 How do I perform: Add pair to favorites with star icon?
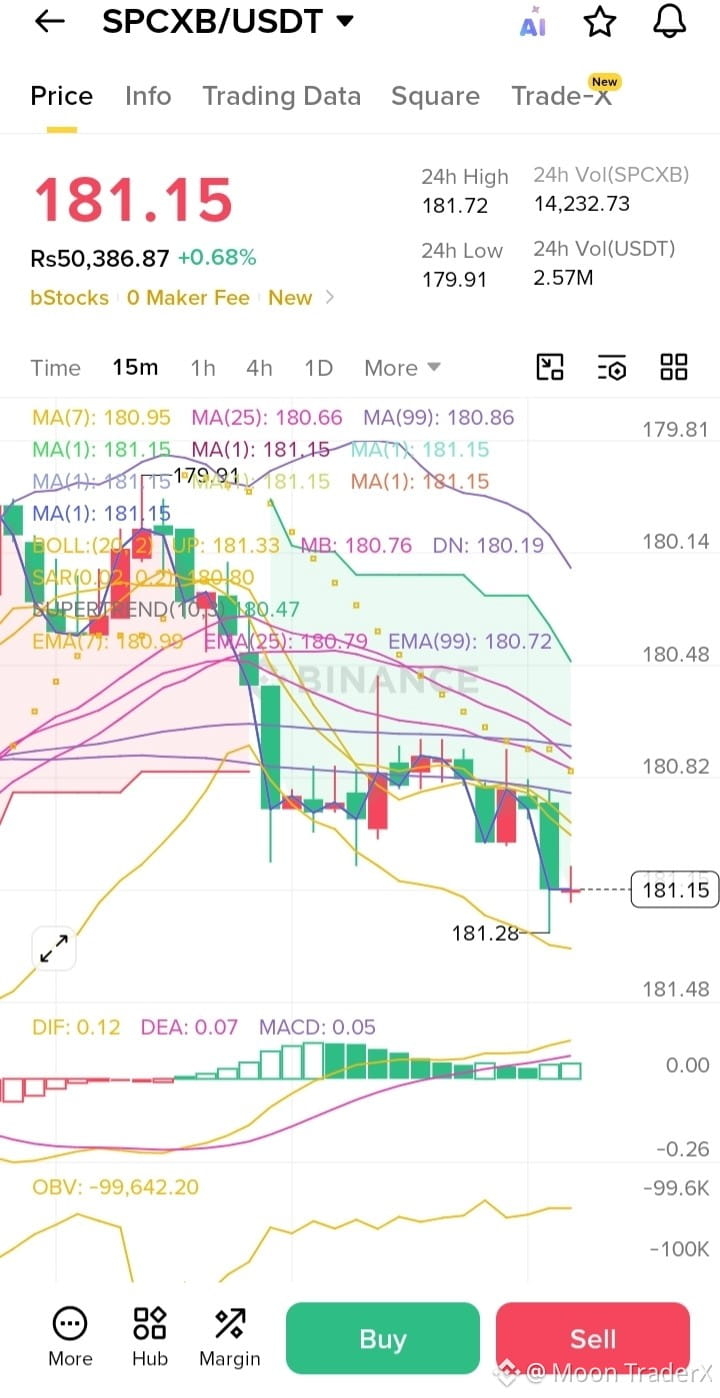tap(599, 21)
